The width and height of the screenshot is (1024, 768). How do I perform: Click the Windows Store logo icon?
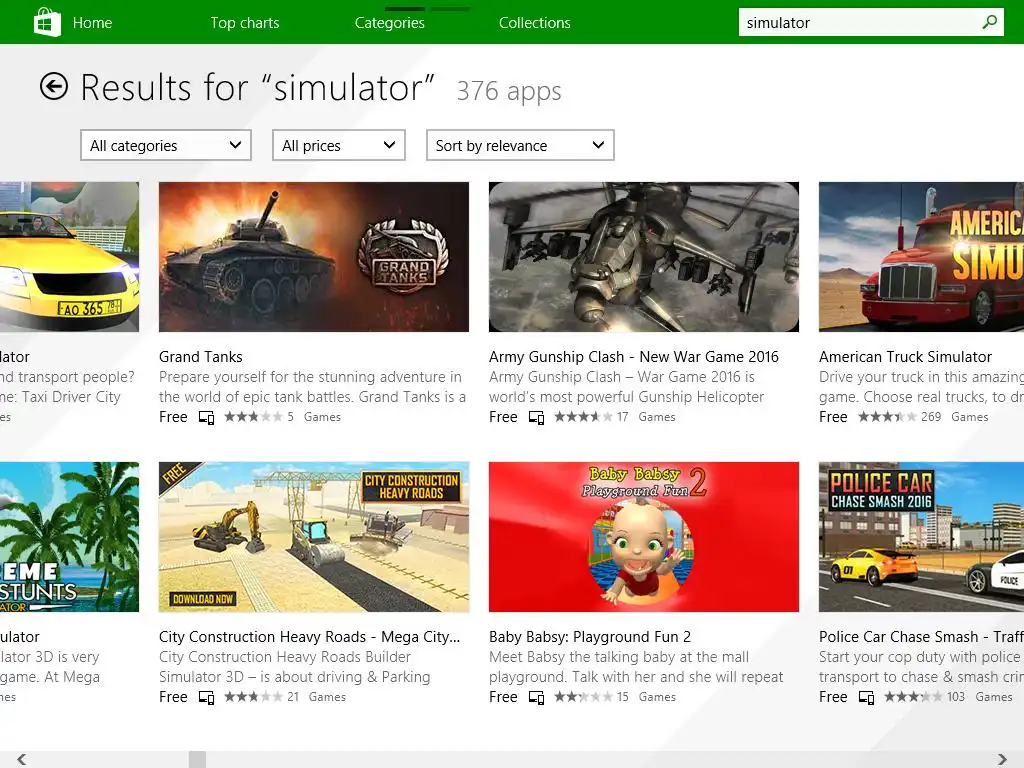(x=47, y=22)
